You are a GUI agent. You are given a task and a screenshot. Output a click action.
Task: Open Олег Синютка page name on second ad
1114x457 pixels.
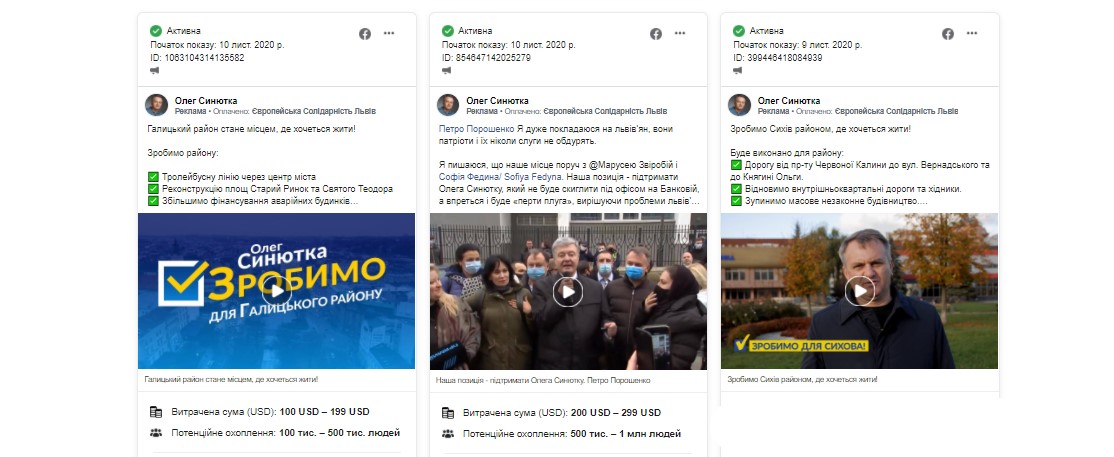coord(497,101)
